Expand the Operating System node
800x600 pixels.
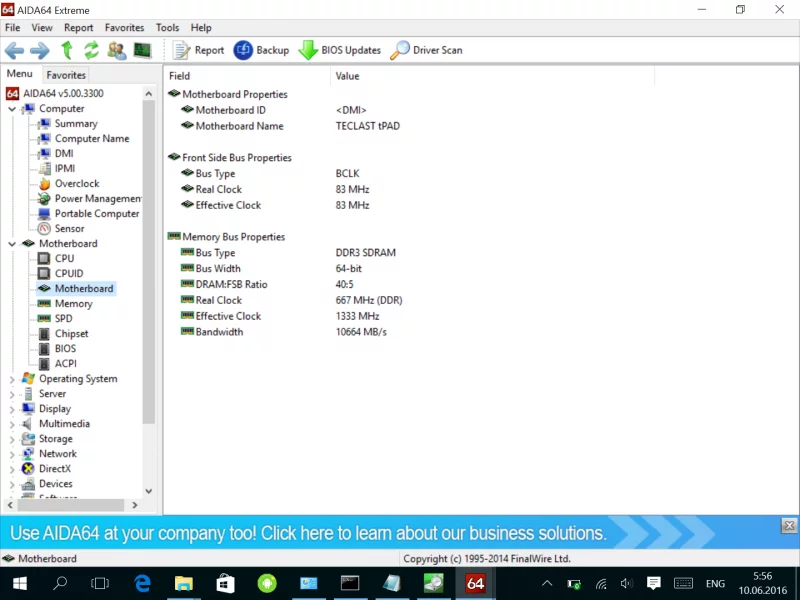coord(12,379)
